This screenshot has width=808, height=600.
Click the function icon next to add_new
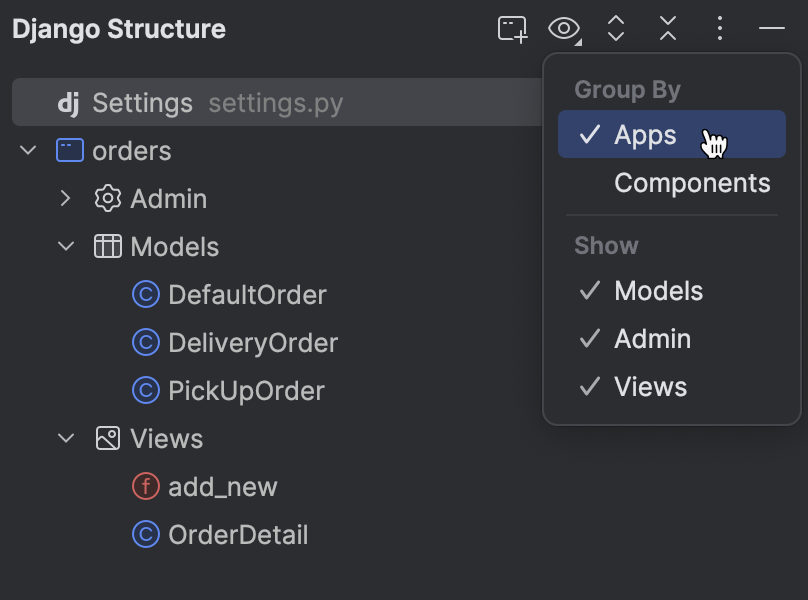[x=144, y=486]
